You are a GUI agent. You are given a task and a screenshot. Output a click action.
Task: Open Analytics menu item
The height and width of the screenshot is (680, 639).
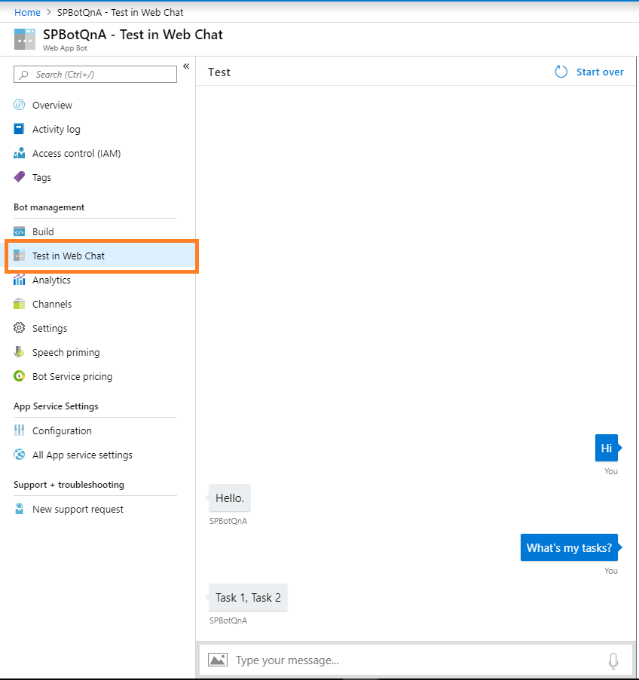coord(51,280)
